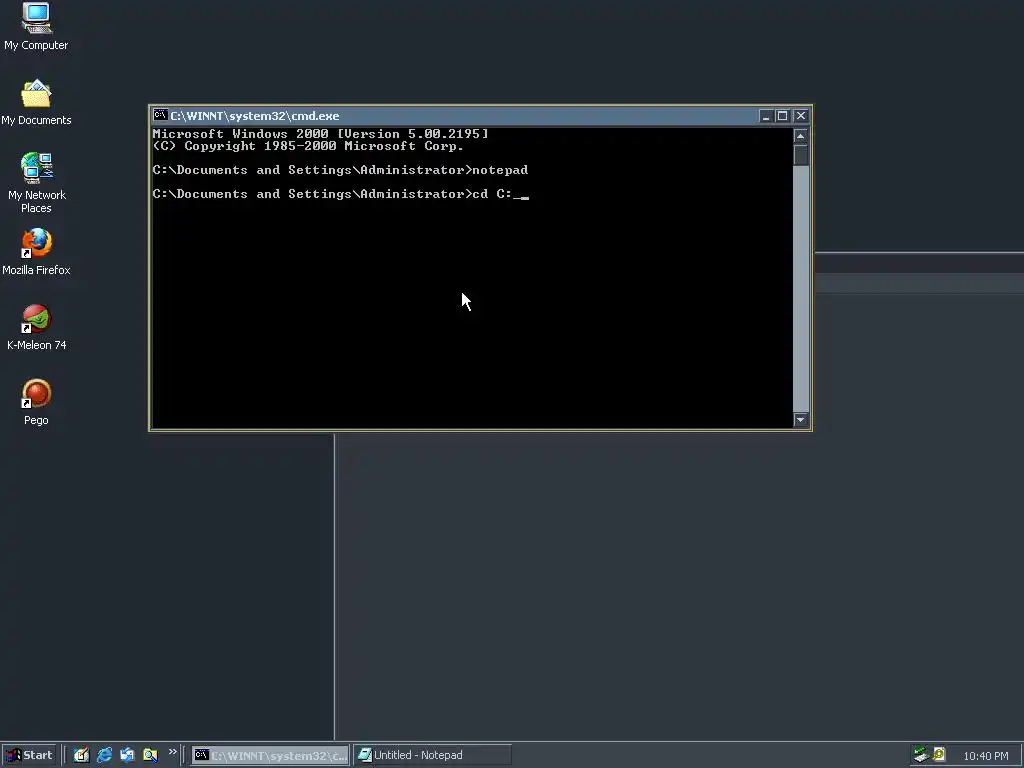Switch to Untitled - Notepad taskbar button
The height and width of the screenshot is (768, 1024).
pyautogui.click(x=432, y=756)
